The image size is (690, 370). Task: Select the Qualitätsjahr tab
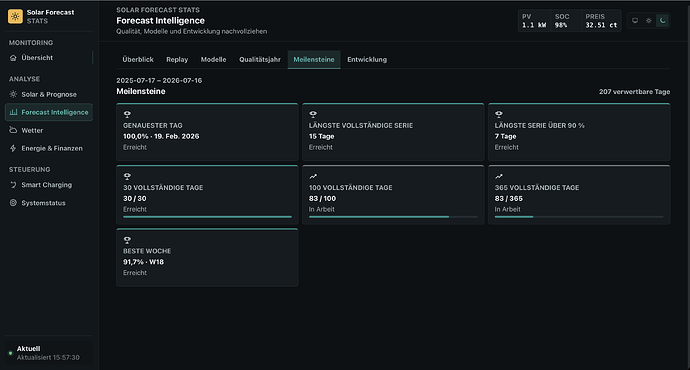[260, 59]
